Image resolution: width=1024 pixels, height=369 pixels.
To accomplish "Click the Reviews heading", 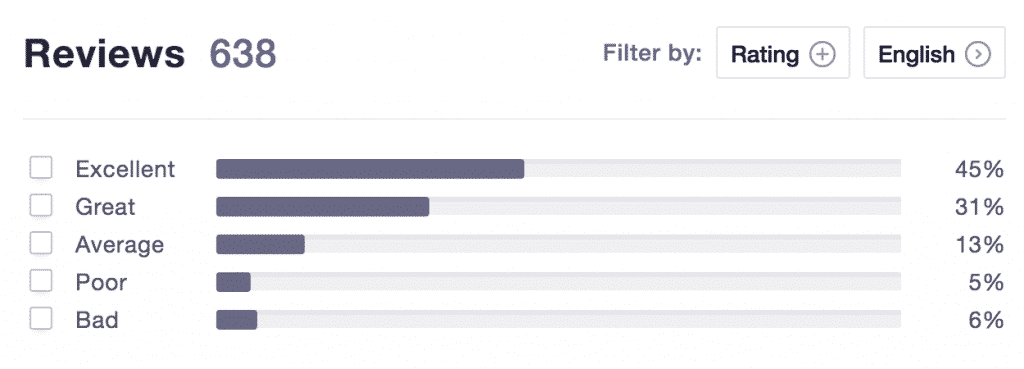I will coord(104,54).
